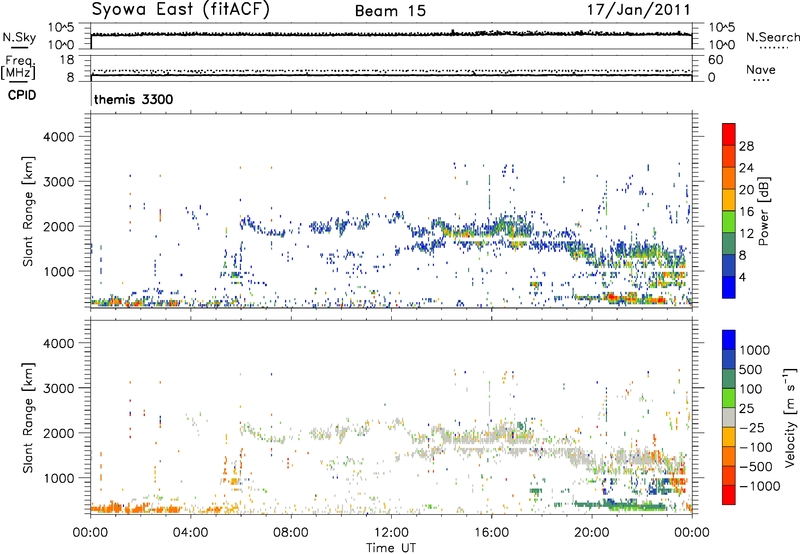Pick the light green 12–16 dB power segment
Viewport: 800px width, 554px height.
click(729, 222)
